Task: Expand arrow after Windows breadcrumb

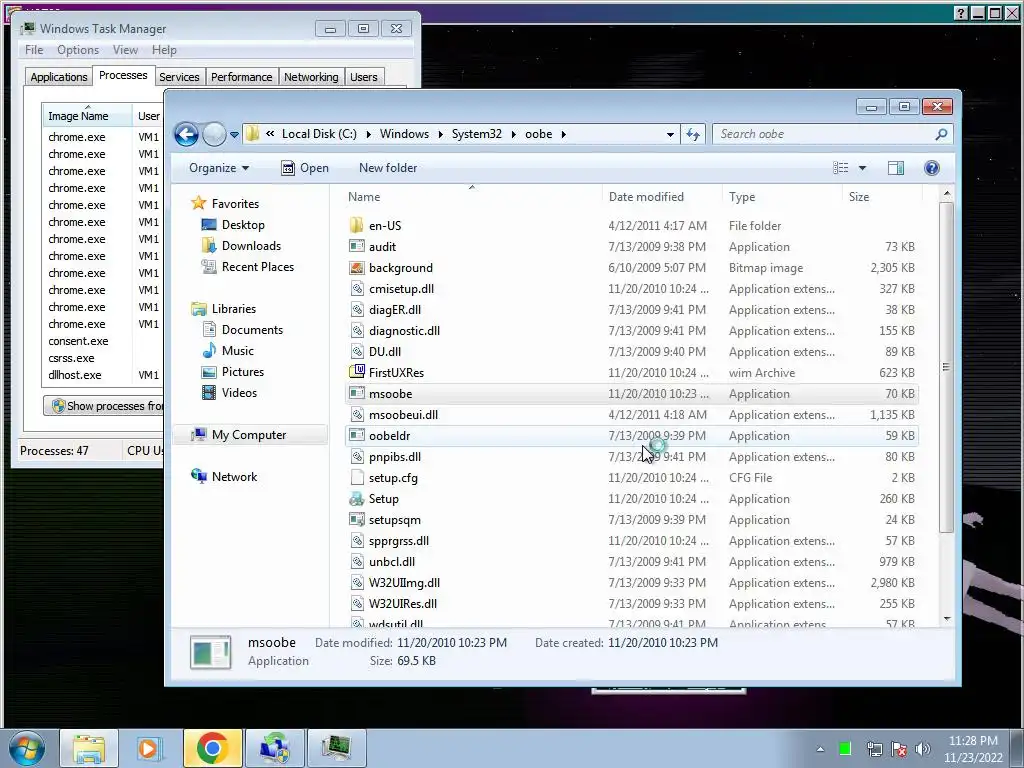Action: point(440,134)
